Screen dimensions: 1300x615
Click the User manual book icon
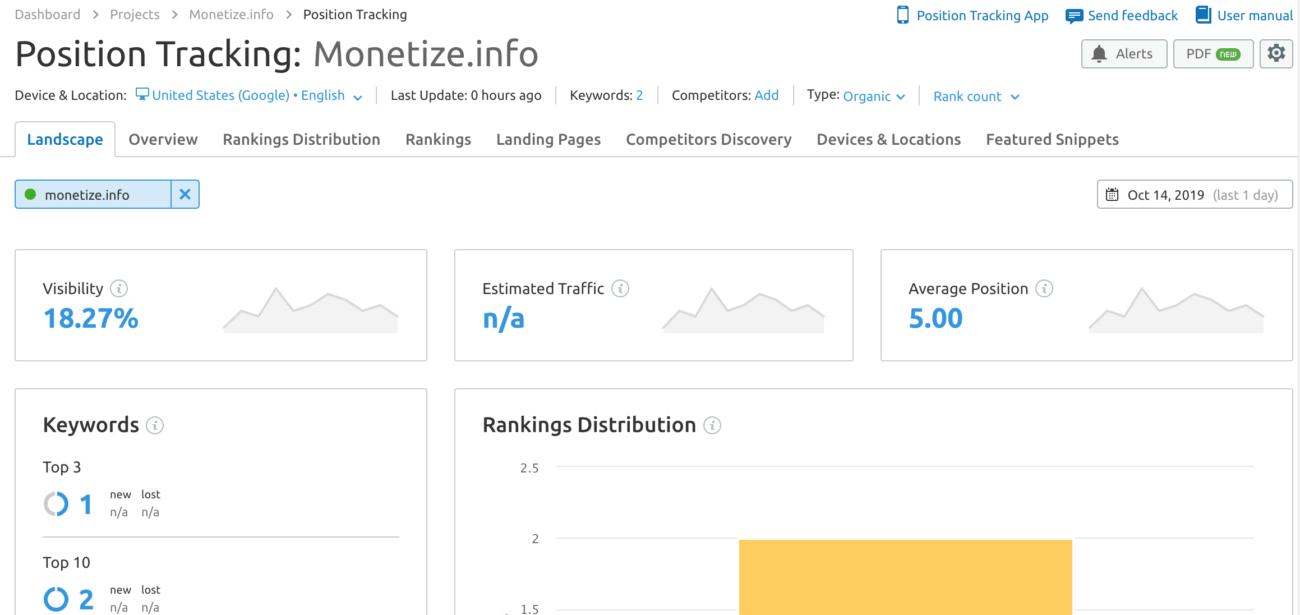tap(1203, 15)
